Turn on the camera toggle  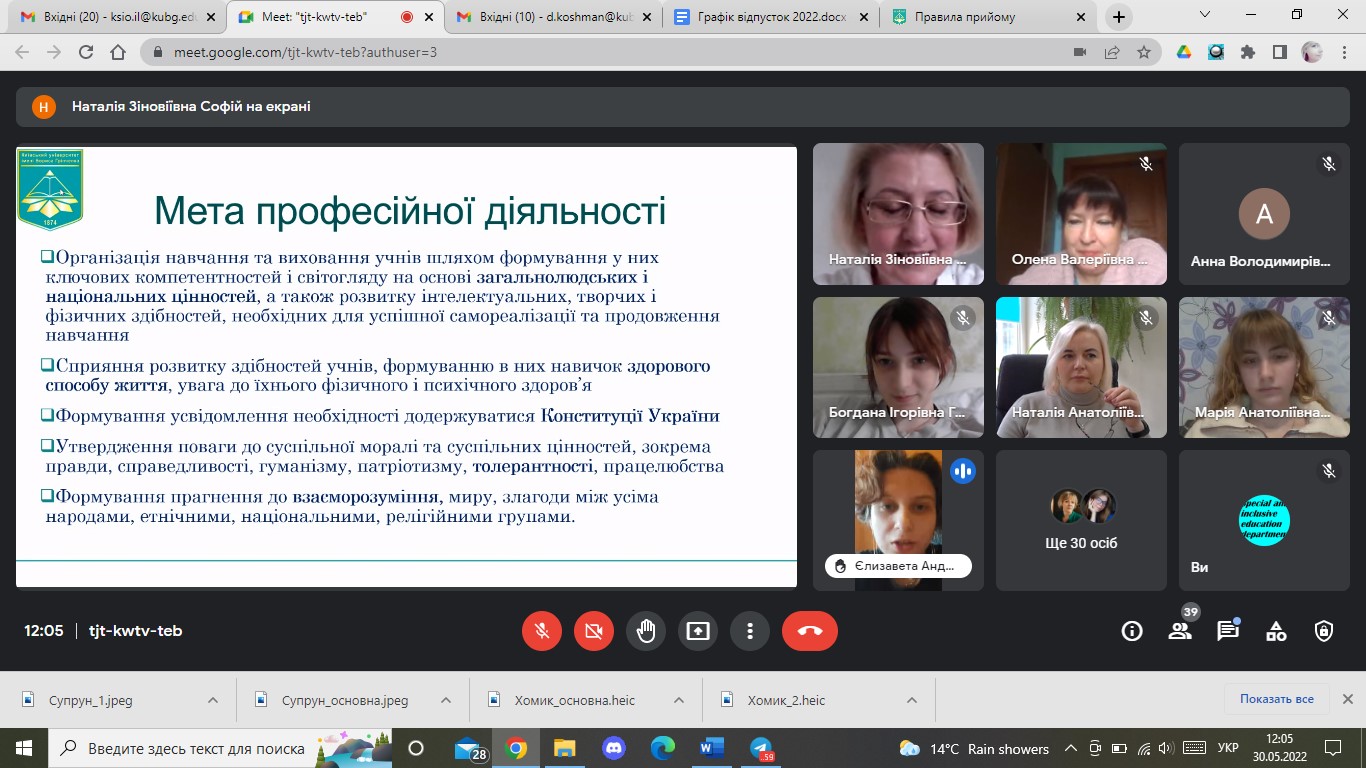[x=594, y=631]
